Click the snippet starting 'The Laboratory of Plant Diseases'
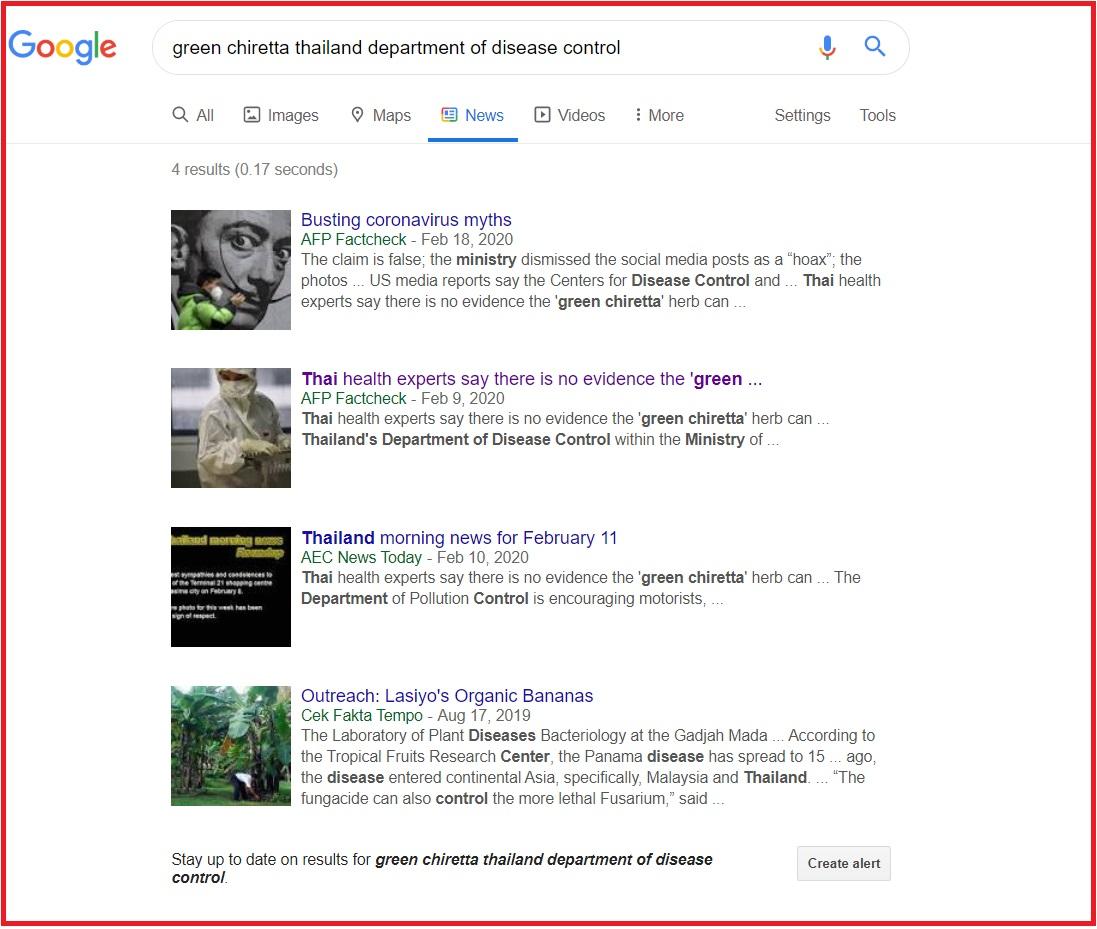This screenshot has width=1097, height=929. click(588, 767)
